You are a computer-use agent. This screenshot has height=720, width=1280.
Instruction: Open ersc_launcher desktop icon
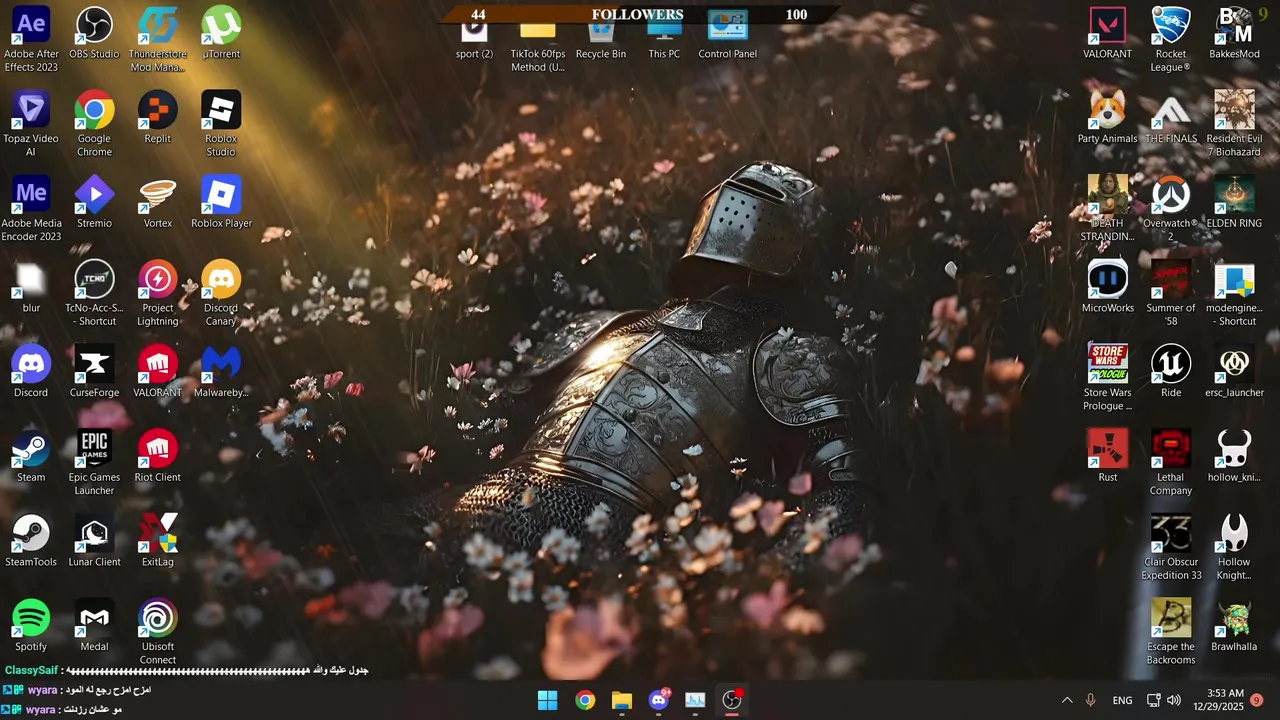(x=1234, y=373)
